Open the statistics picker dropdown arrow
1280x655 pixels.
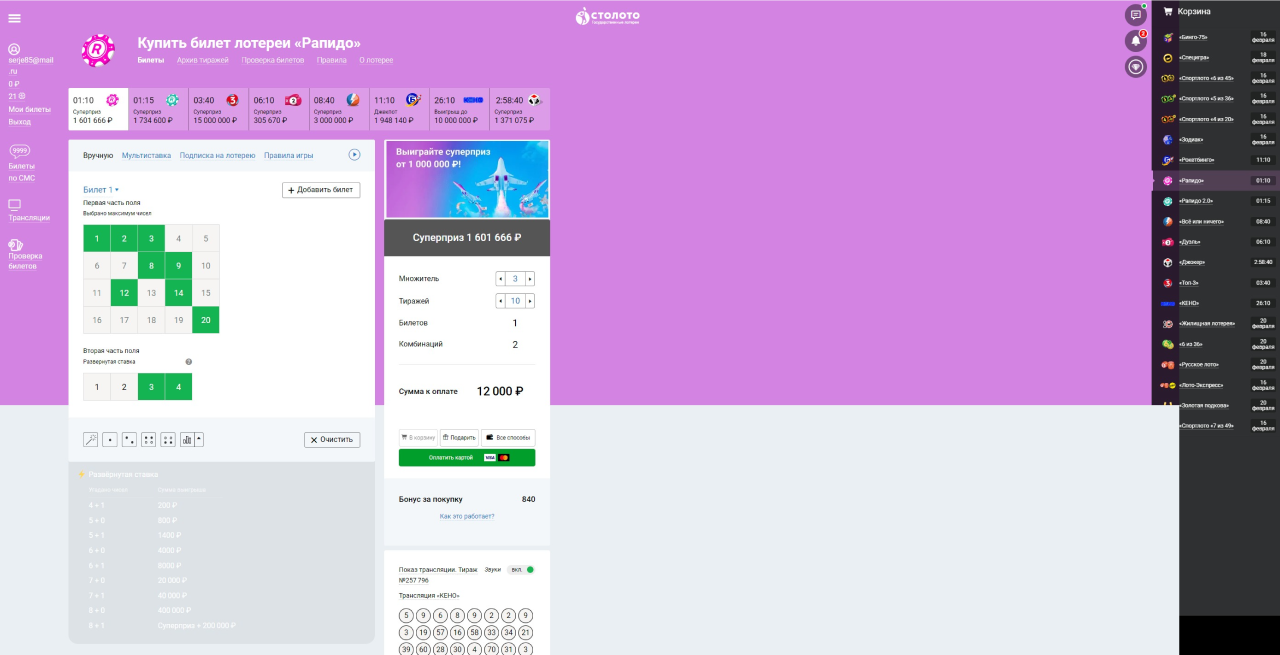[199, 439]
